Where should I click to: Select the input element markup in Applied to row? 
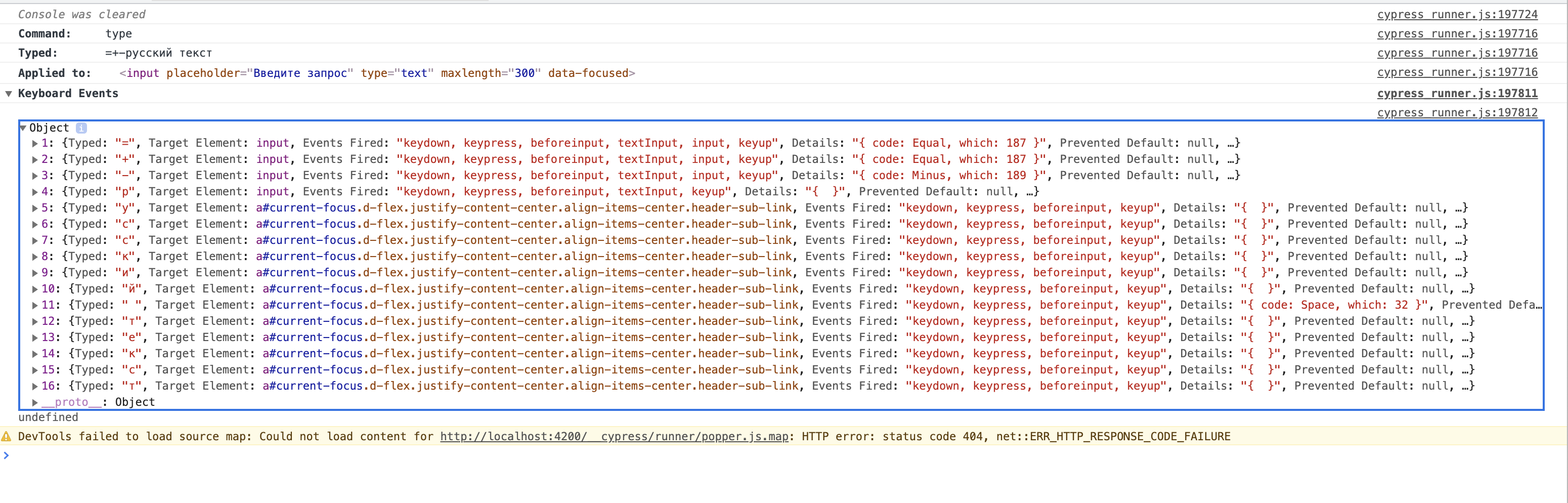[x=377, y=72]
